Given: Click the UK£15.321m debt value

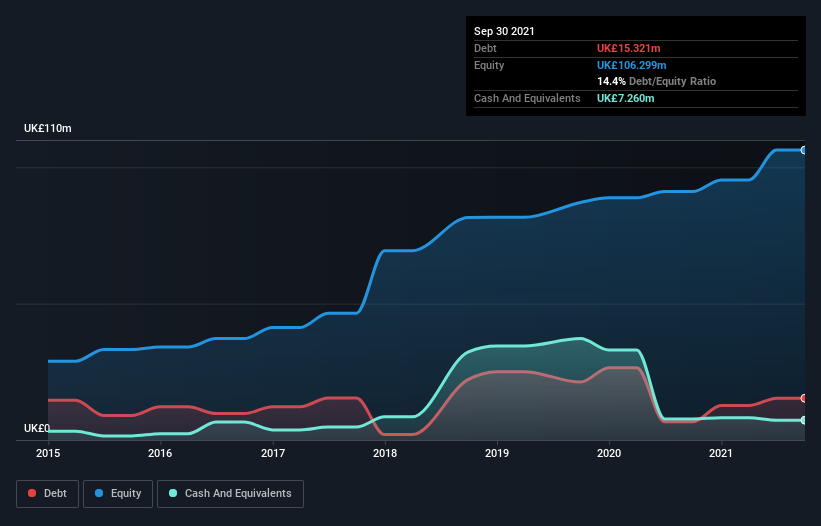Looking at the screenshot, I should (x=628, y=48).
